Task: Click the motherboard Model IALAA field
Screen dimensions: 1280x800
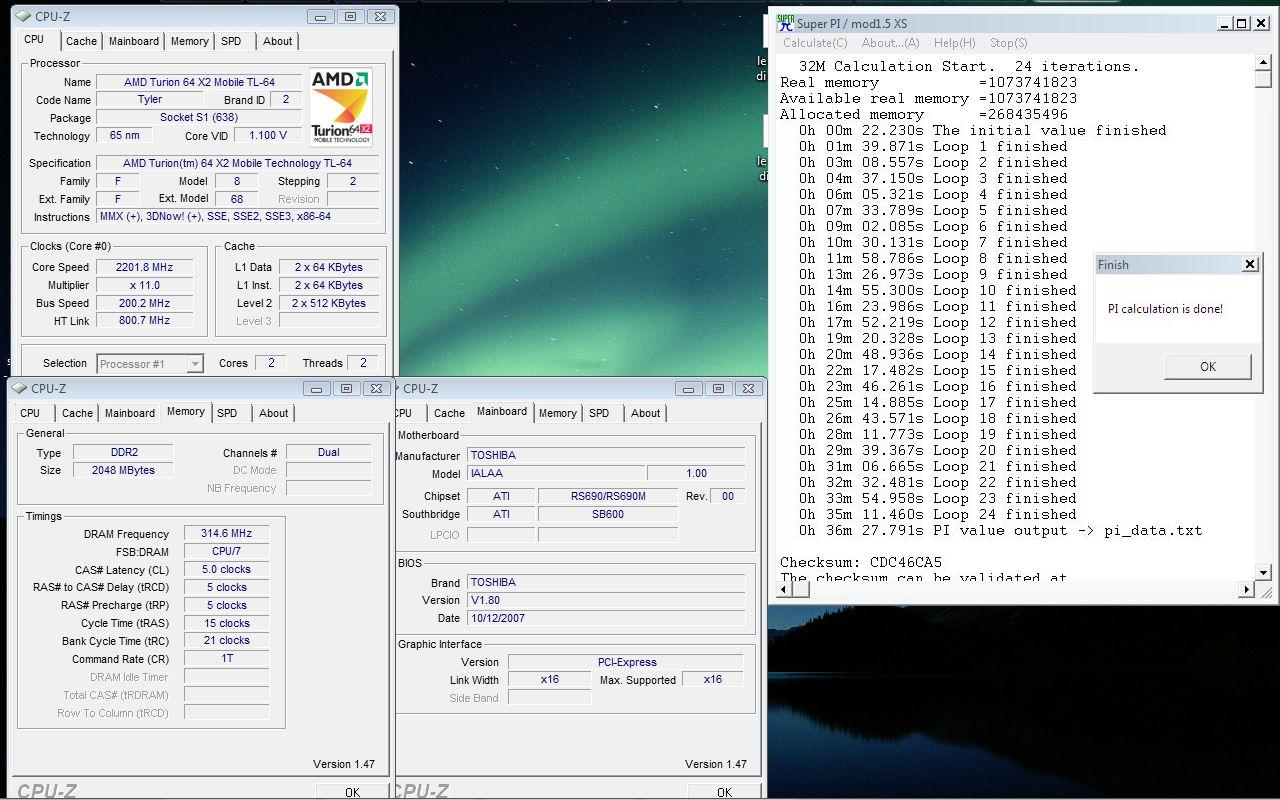Action: tap(556, 474)
